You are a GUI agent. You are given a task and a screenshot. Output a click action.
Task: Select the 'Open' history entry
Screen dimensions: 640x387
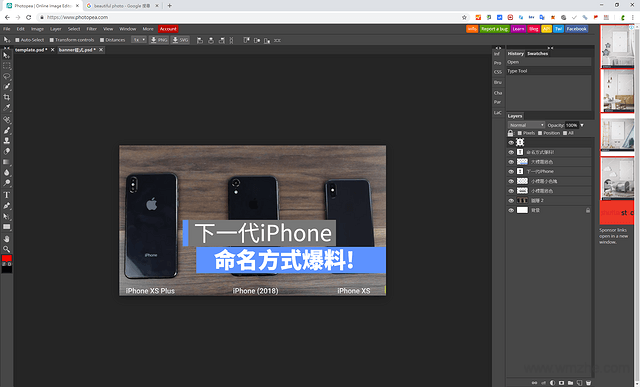click(549, 62)
